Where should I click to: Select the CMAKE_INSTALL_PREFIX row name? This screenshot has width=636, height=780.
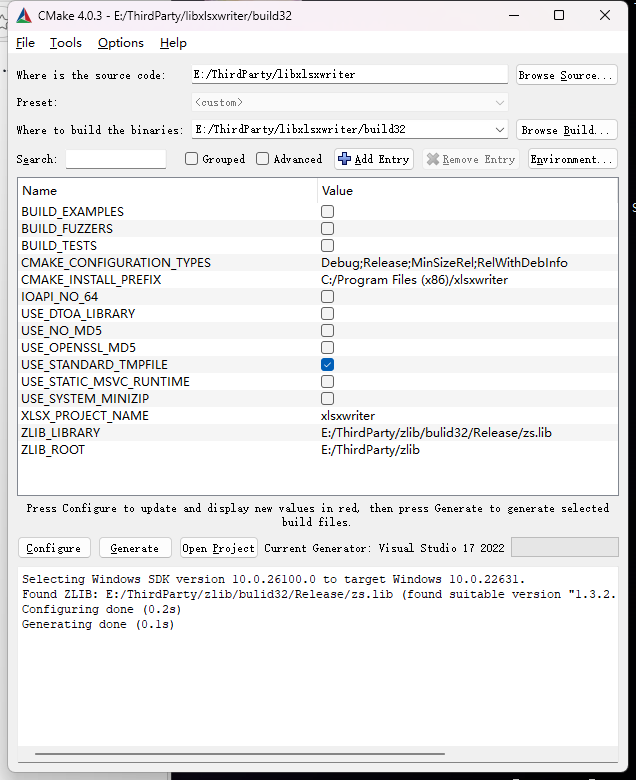(x=91, y=280)
